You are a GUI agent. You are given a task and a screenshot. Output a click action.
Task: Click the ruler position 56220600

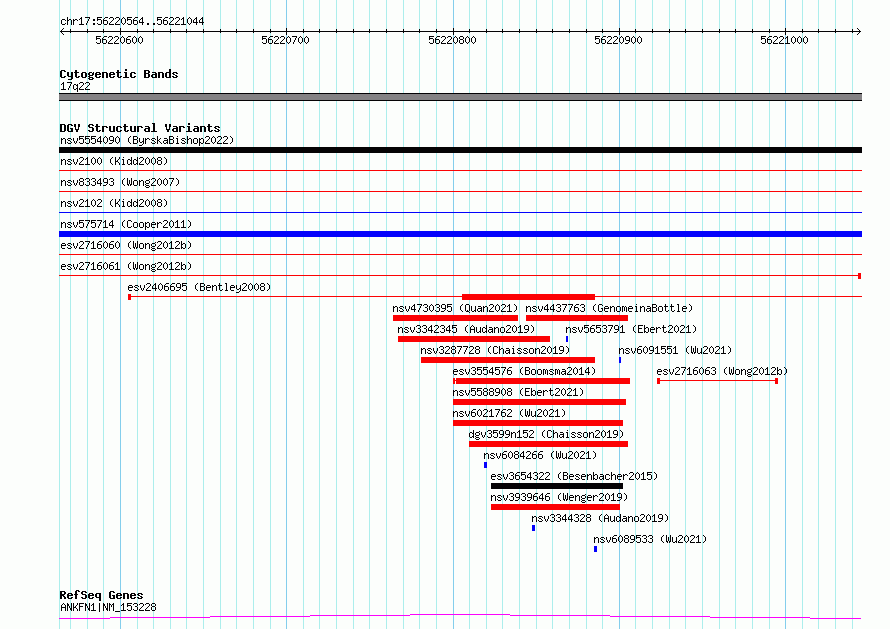pyautogui.click(x=119, y=40)
